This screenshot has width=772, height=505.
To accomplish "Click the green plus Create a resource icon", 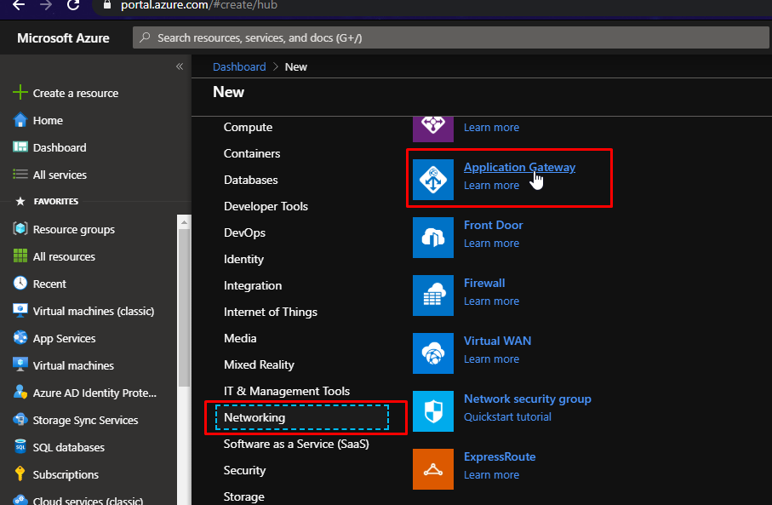I will click(20, 92).
